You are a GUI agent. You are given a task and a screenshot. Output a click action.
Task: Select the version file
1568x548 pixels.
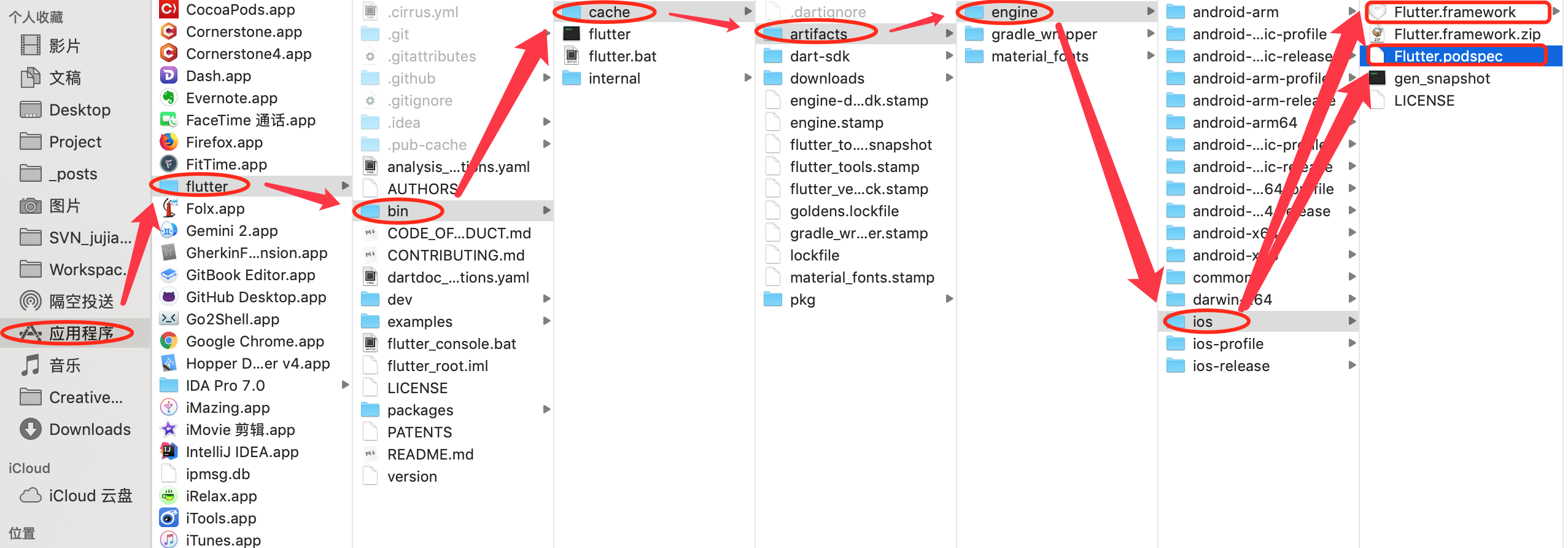coord(453,476)
